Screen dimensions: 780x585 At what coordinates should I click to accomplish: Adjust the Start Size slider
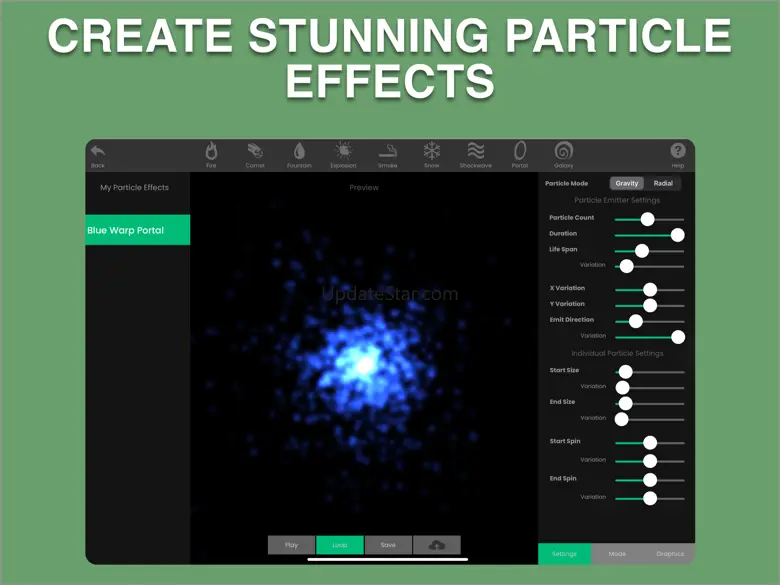tap(649, 372)
